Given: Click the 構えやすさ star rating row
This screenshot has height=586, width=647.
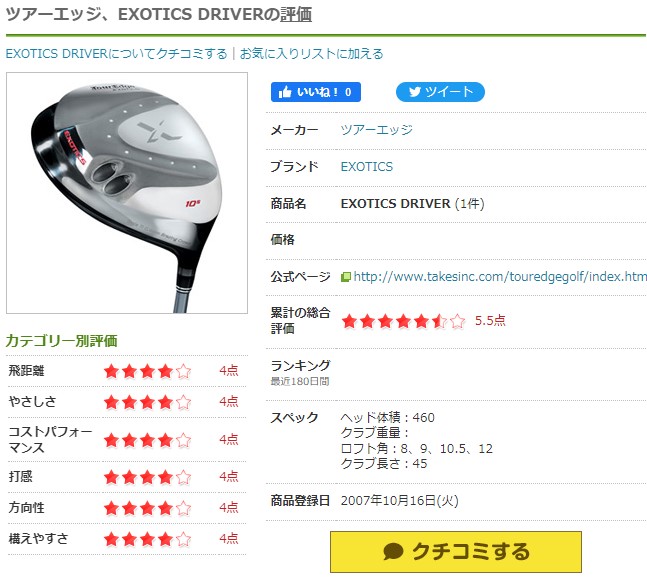Looking at the screenshot, I should (127, 539).
